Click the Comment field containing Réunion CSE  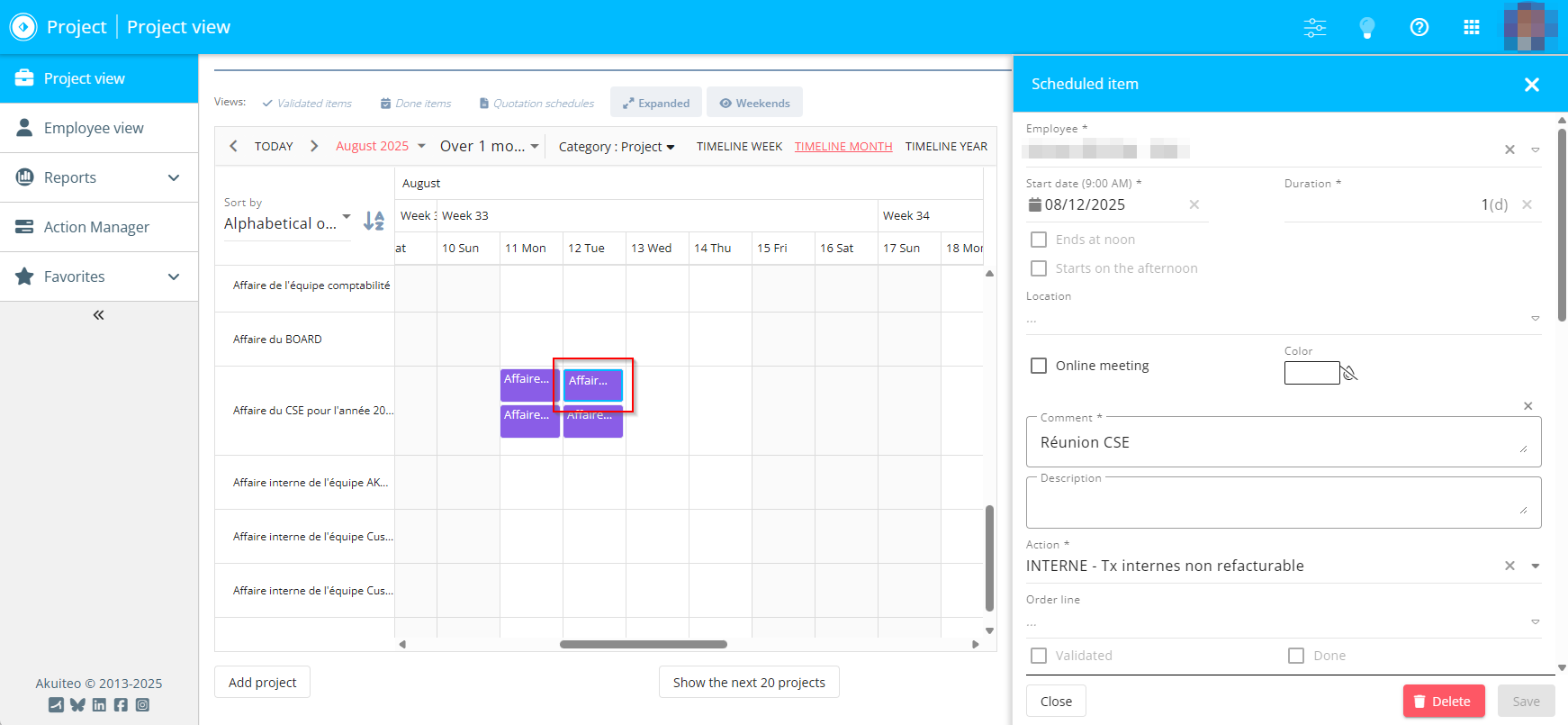click(x=1278, y=442)
